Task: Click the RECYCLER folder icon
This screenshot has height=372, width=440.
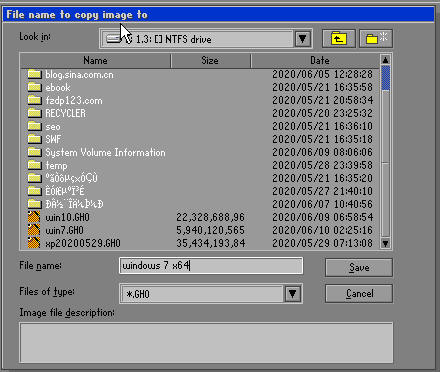Action: [x=34, y=113]
